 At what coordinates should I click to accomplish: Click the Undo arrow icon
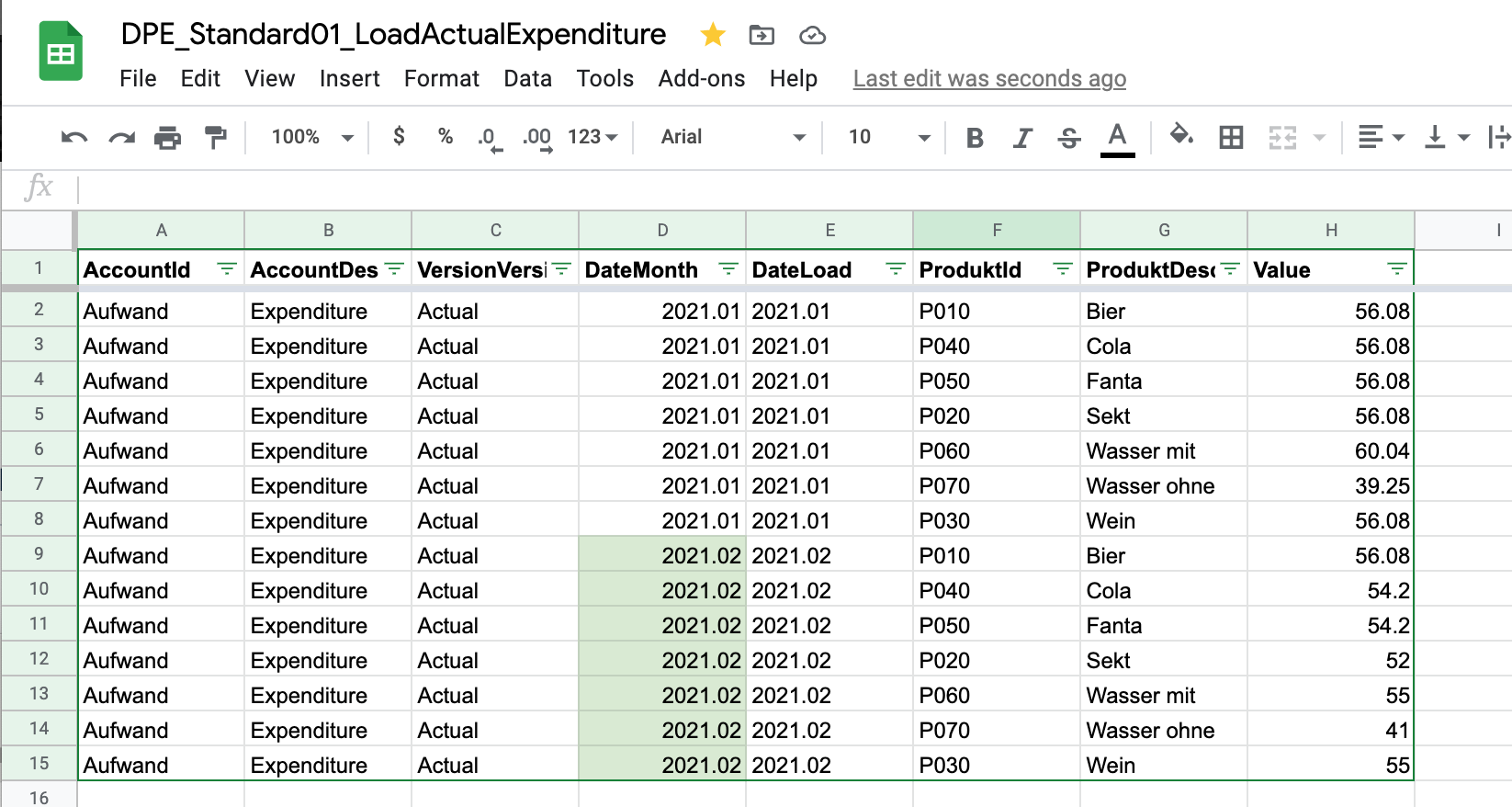tap(74, 138)
